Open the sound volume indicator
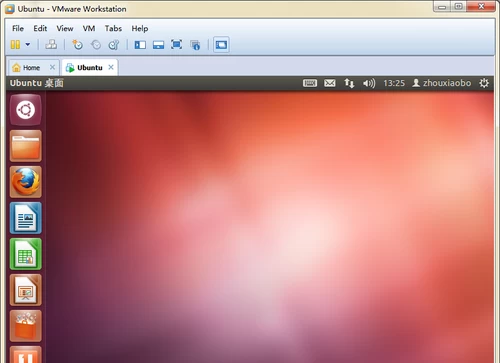500x363 pixels. tap(369, 83)
